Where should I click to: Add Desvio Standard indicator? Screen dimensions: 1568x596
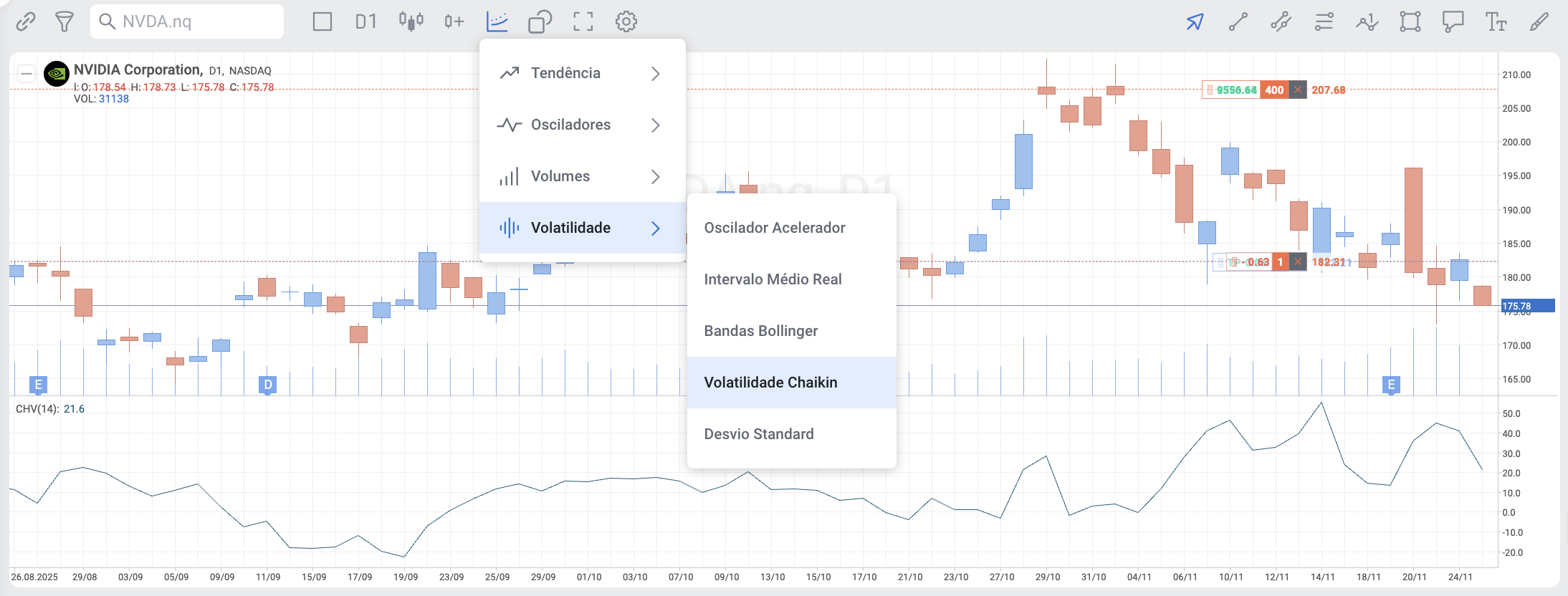pos(791,434)
